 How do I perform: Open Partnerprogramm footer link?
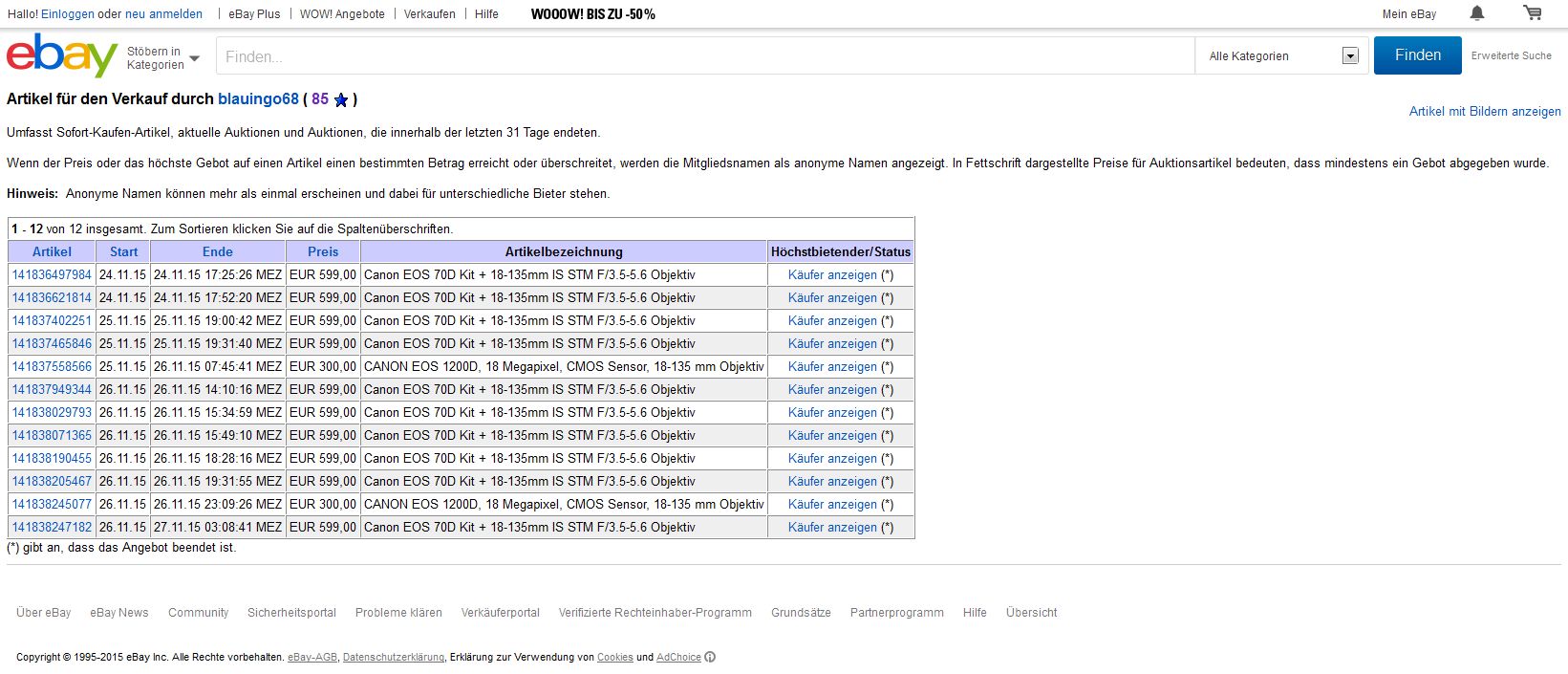point(897,613)
